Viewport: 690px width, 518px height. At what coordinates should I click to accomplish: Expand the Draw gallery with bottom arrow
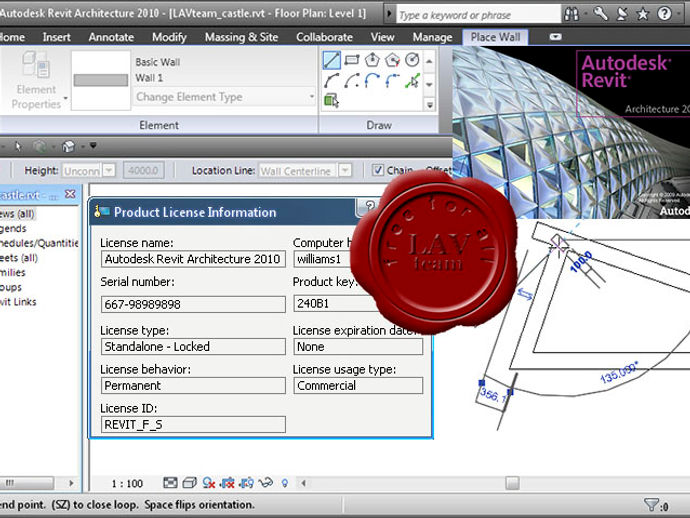pyautogui.click(x=429, y=105)
